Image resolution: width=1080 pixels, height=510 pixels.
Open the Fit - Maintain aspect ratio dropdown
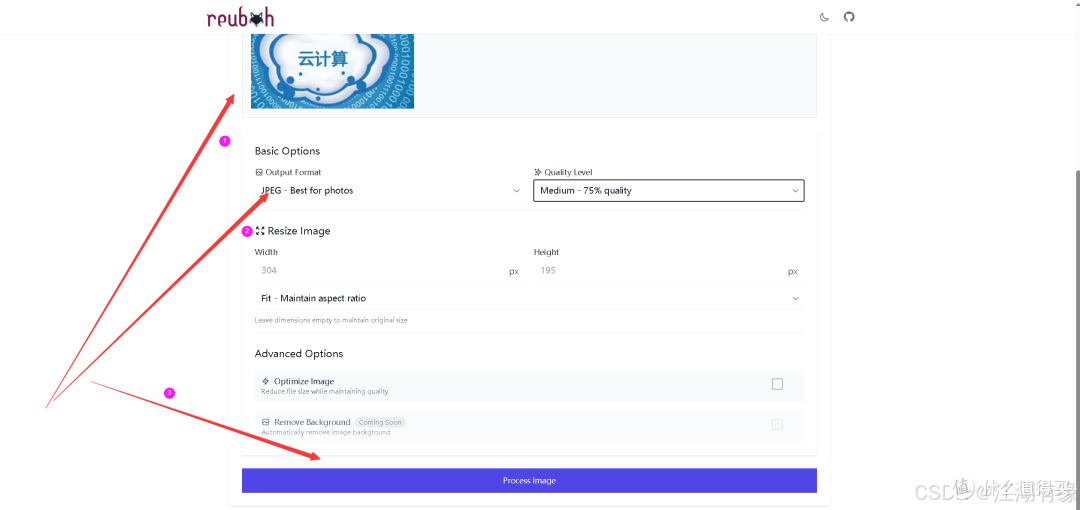point(529,298)
